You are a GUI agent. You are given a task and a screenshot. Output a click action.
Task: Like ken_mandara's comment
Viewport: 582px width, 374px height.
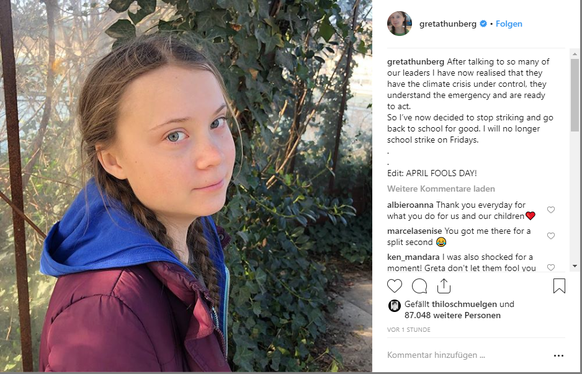pyautogui.click(x=551, y=267)
